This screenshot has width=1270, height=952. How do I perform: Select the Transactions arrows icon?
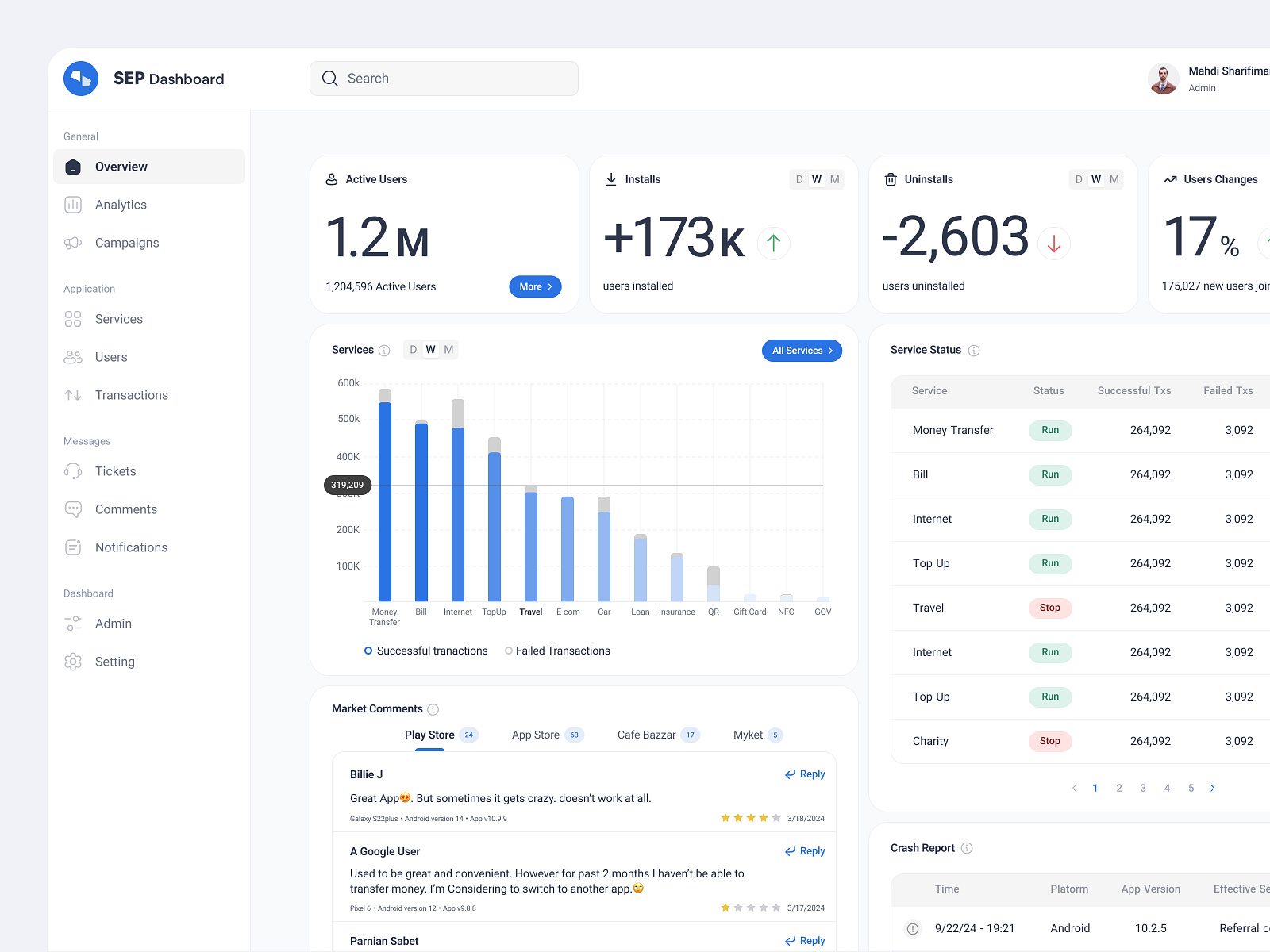pos(73,395)
